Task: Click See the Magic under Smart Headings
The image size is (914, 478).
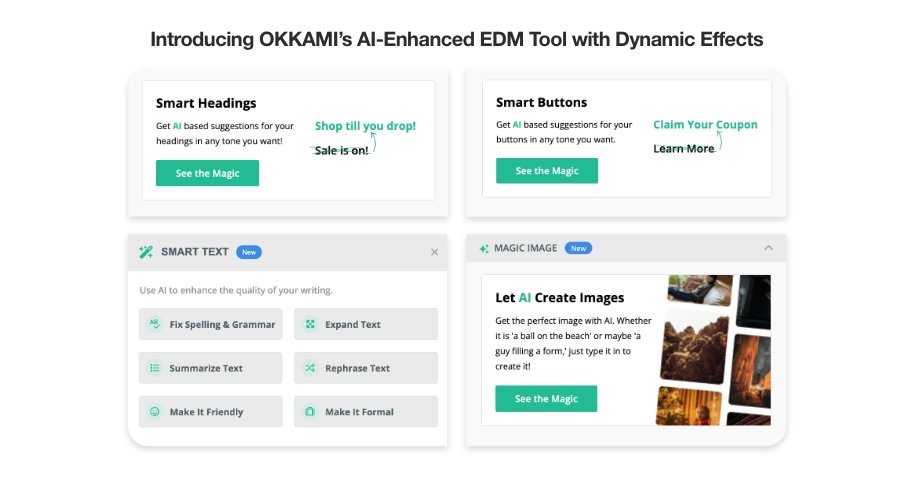Action: [x=208, y=173]
